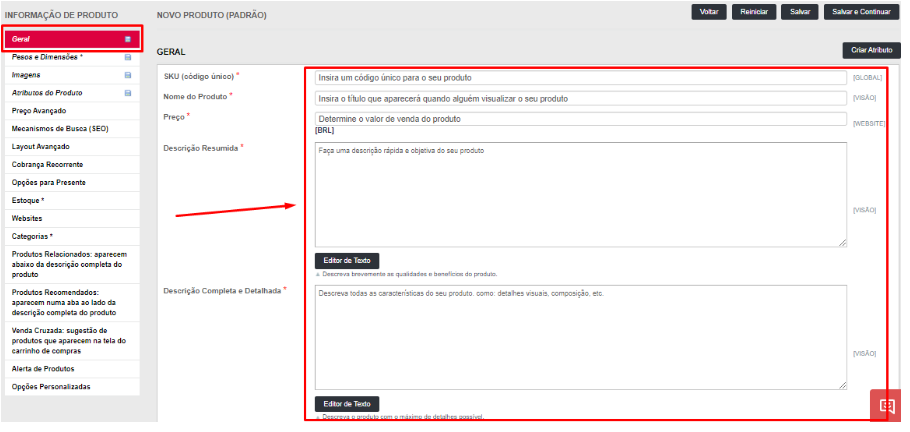Open the Estoque section
The width and height of the screenshot is (910, 432).
point(28,200)
